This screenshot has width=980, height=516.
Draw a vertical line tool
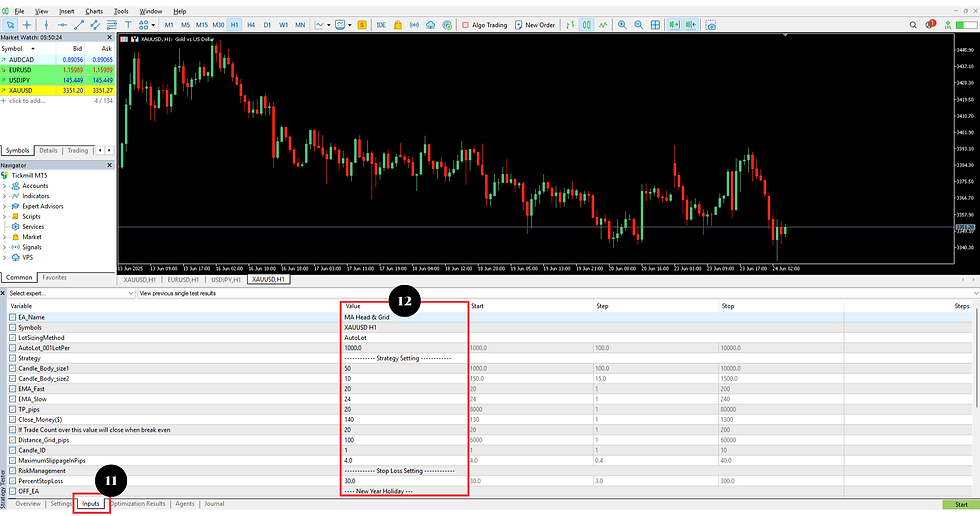click(x=46, y=25)
